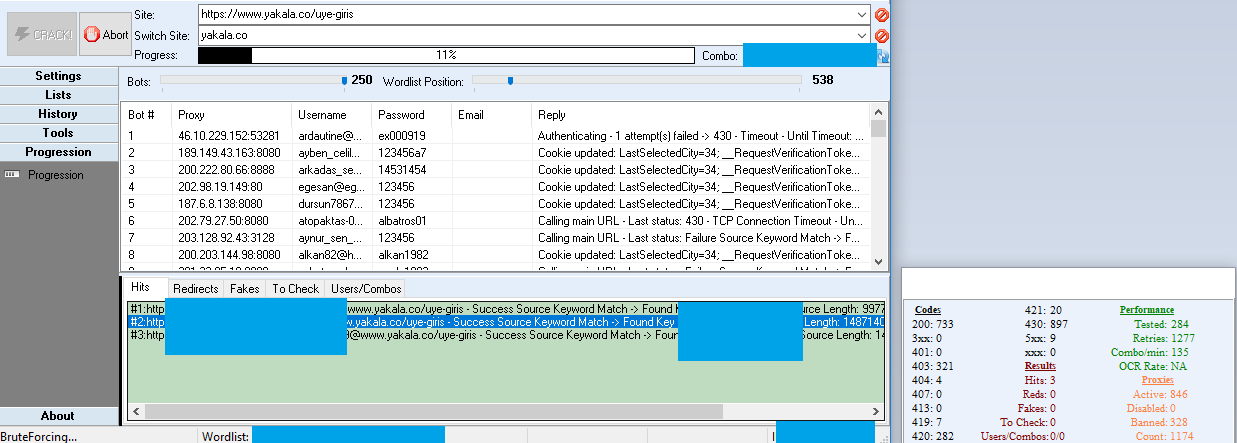Click the Codes heading in stats panel
Screen dimensions: 1237x443
coord(927,310)
